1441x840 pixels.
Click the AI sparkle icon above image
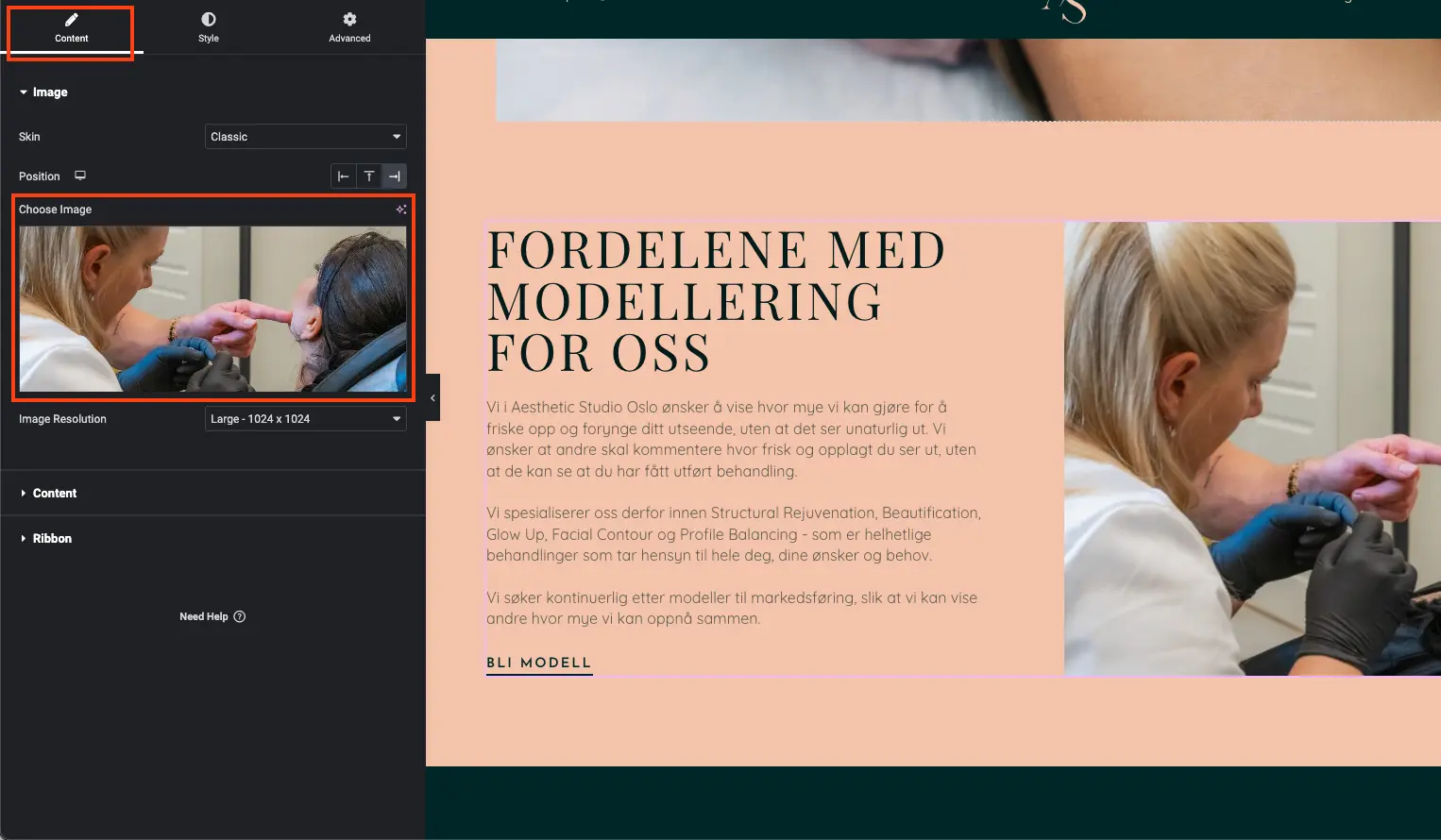pyautogui.click(x=401, y=210)
